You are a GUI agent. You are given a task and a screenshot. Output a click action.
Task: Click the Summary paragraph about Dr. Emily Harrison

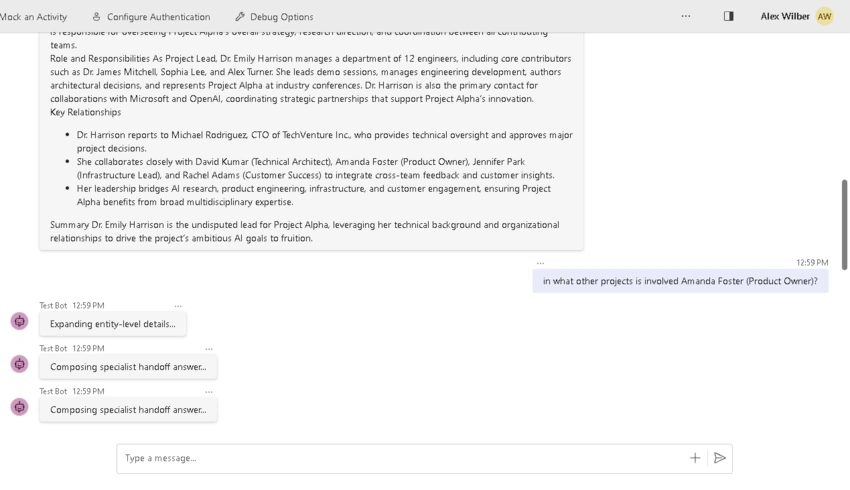305,231
